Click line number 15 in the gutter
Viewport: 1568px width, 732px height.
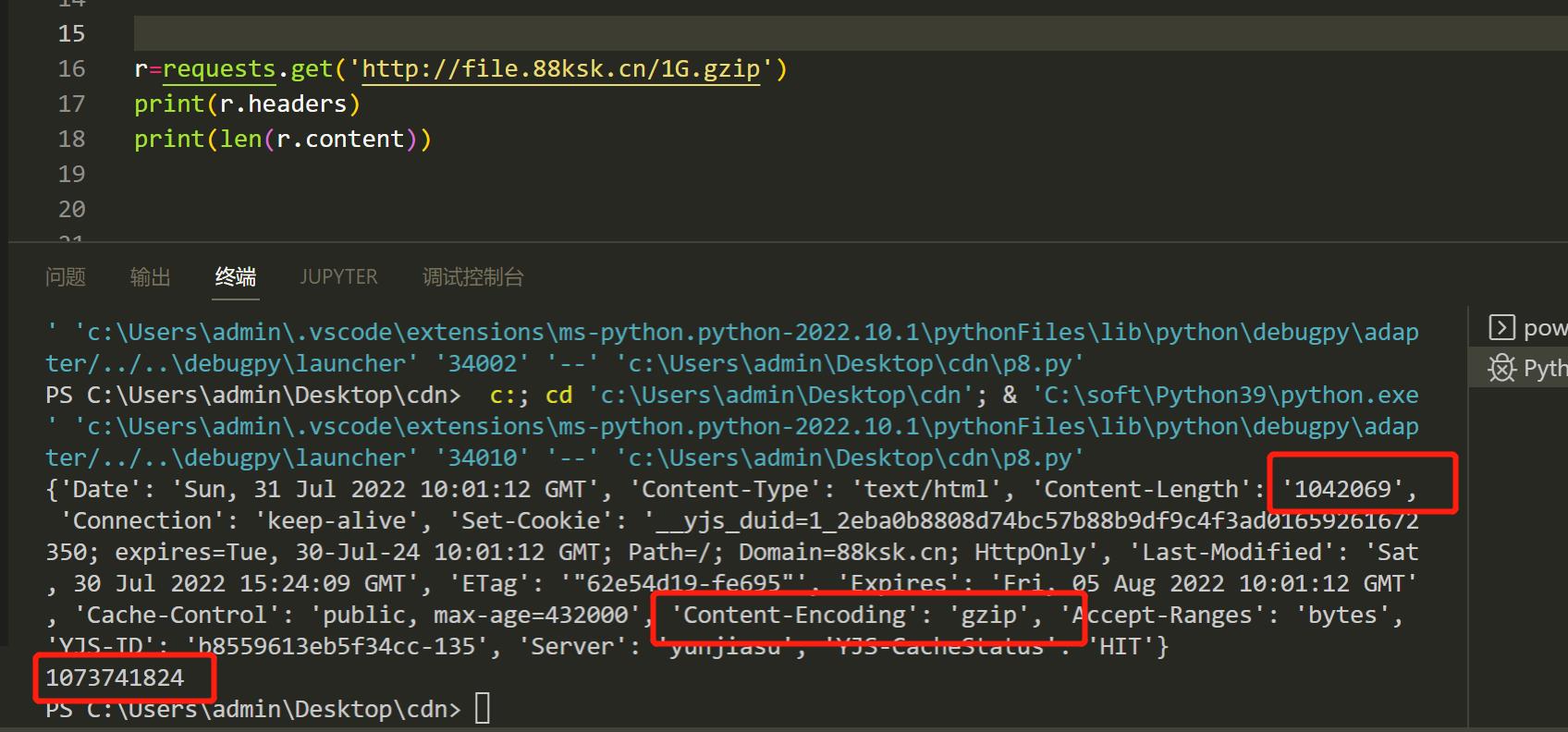pyautogui.click(x=71, y=33)
